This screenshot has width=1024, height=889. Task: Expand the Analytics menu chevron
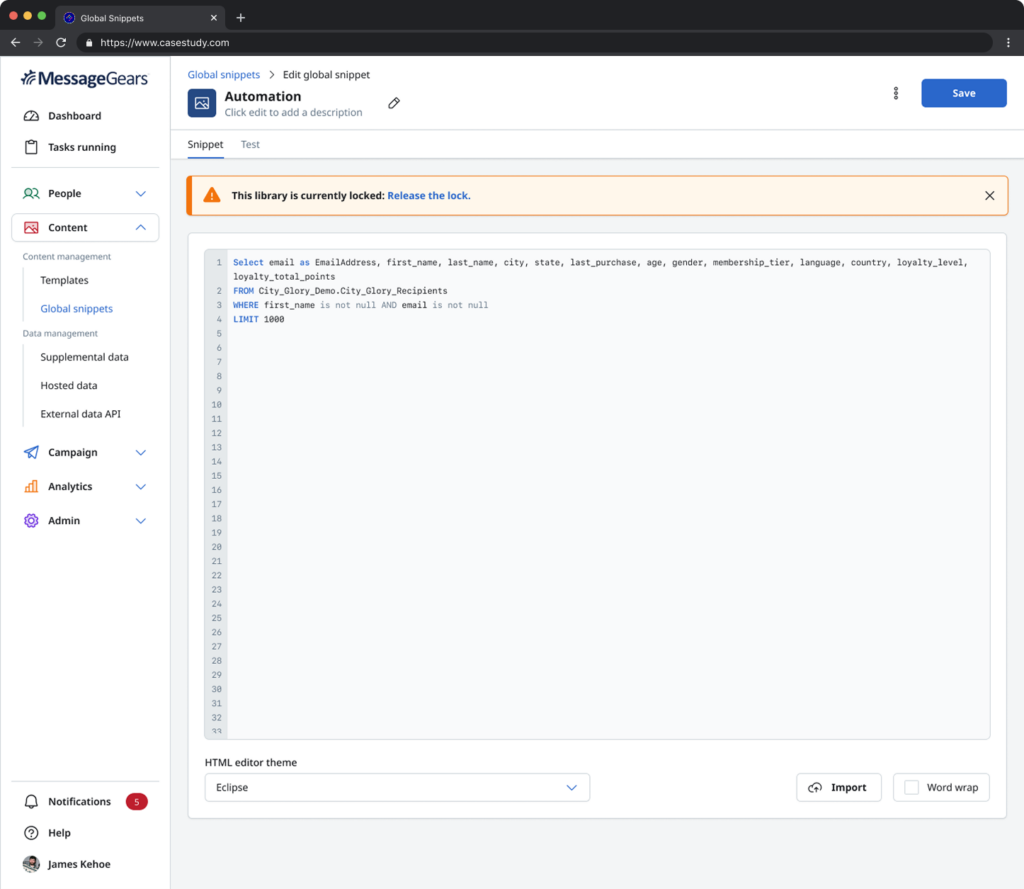(x=140, y=487)
